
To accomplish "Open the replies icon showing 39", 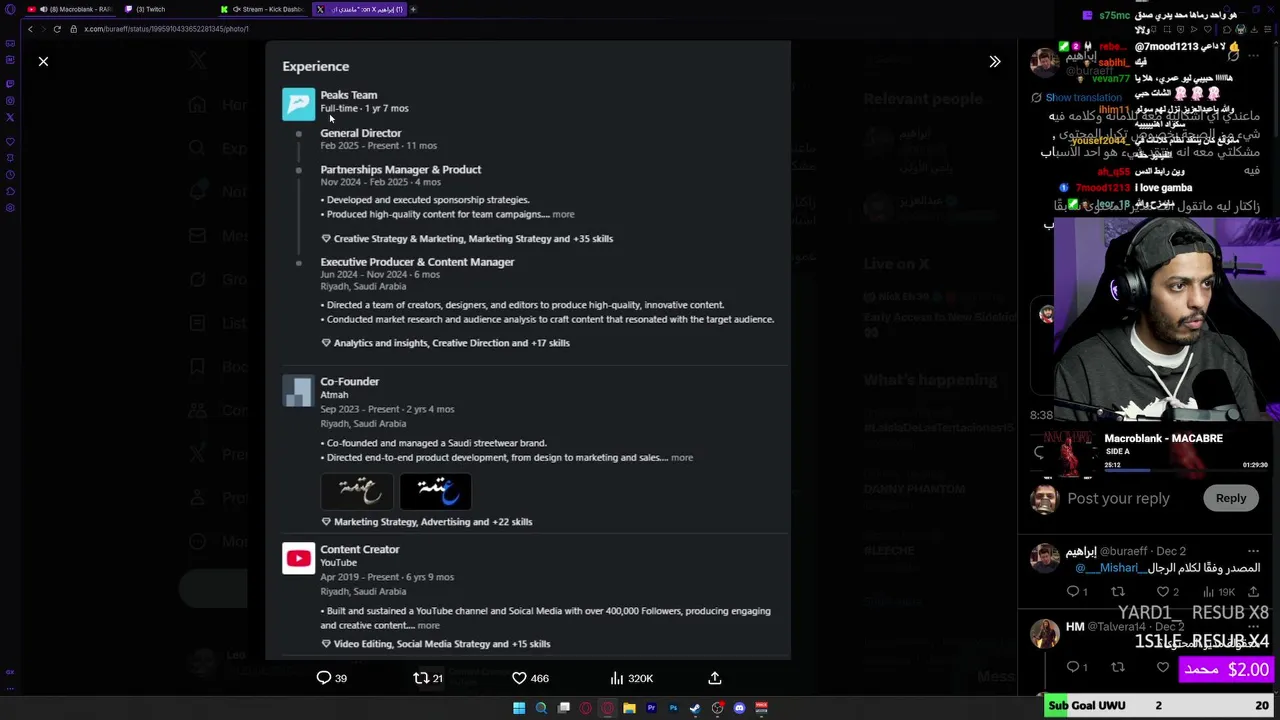I will coord(331,678).
